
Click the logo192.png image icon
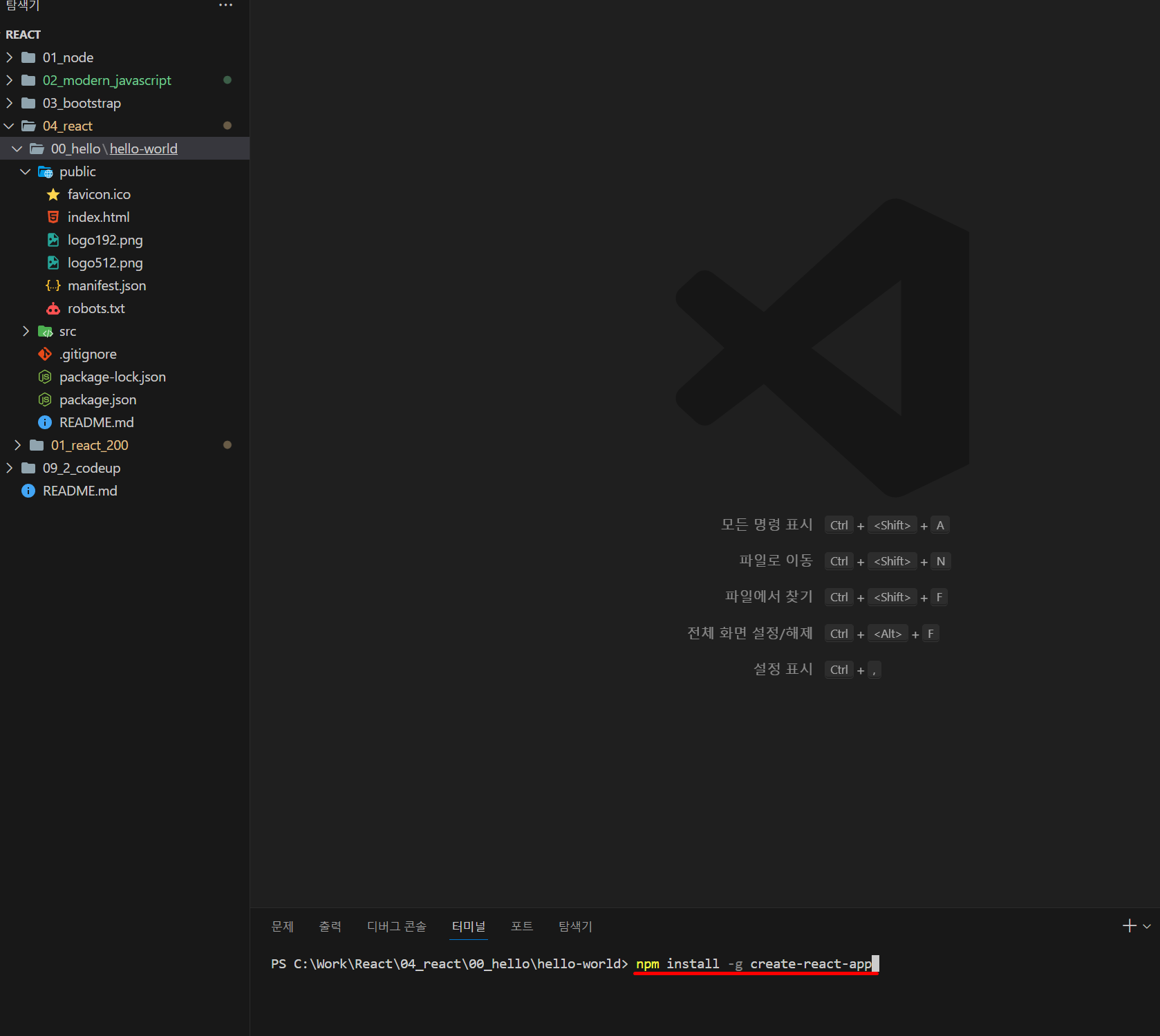[x=53, y=240]
